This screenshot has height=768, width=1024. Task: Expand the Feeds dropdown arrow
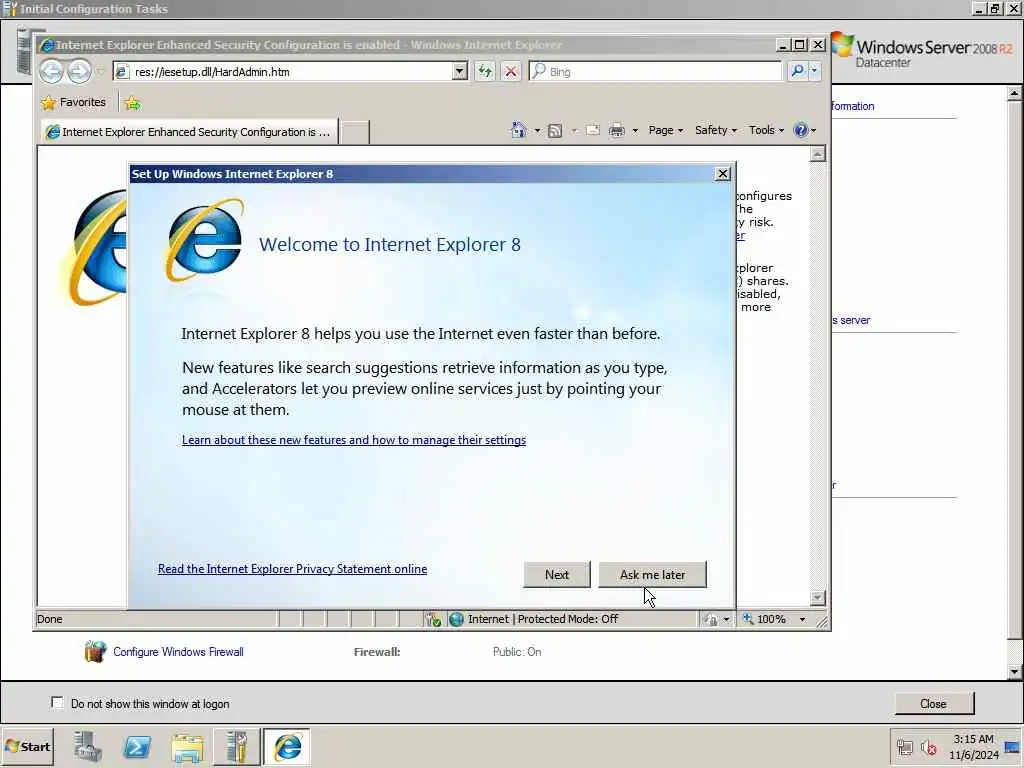click(574, 131)
